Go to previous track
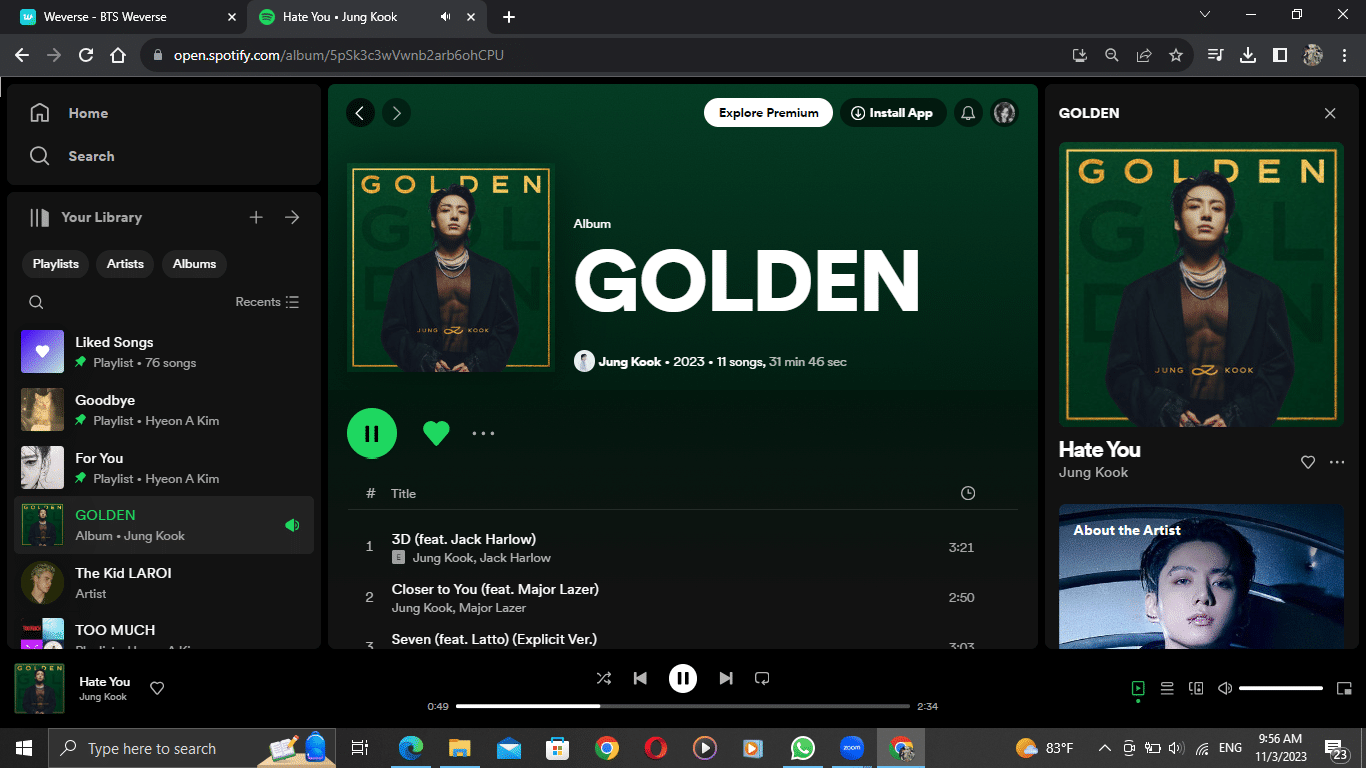 pyautogui.click(x=640, y=678)
